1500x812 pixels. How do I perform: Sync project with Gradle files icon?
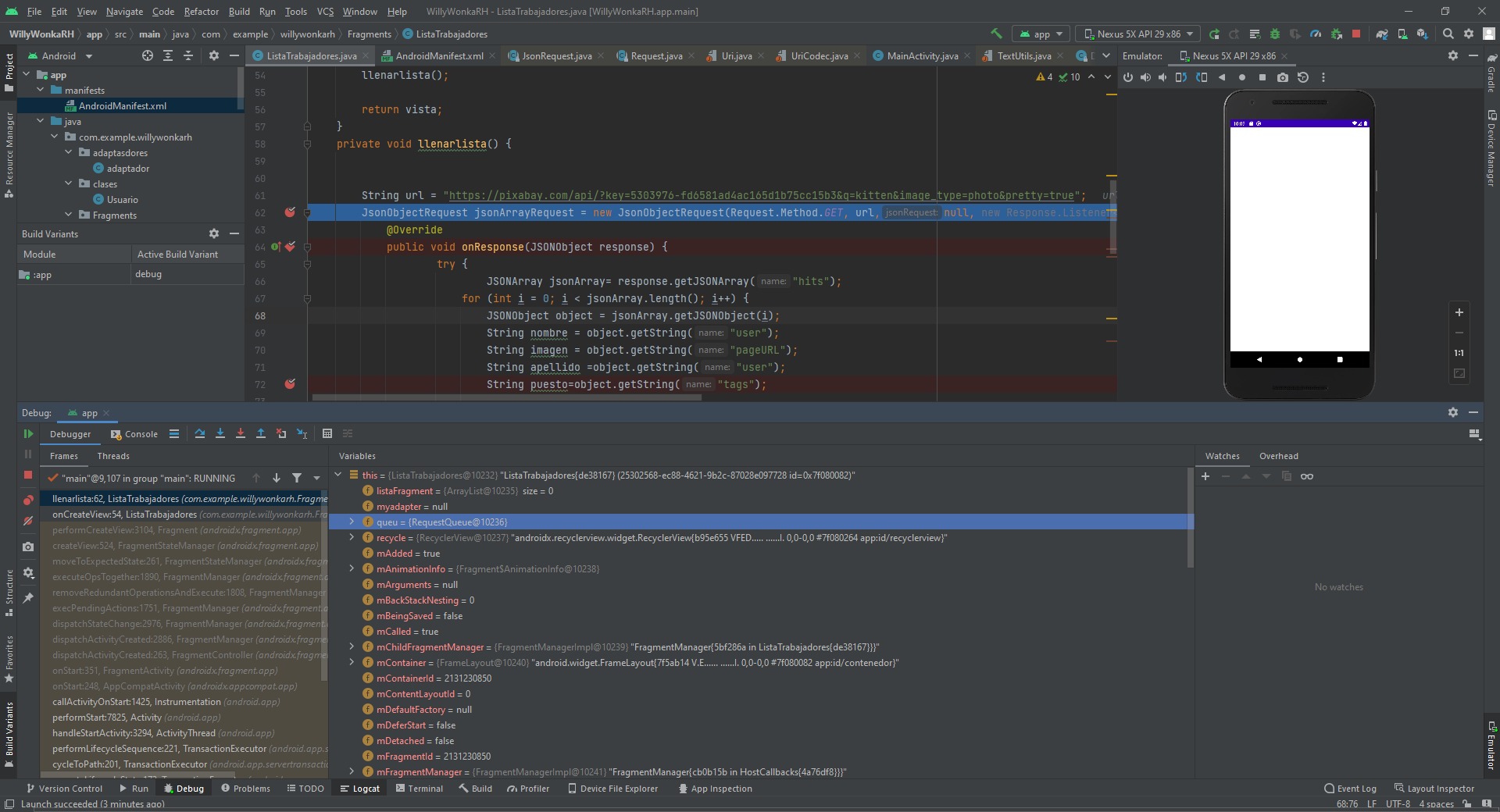1382,34
